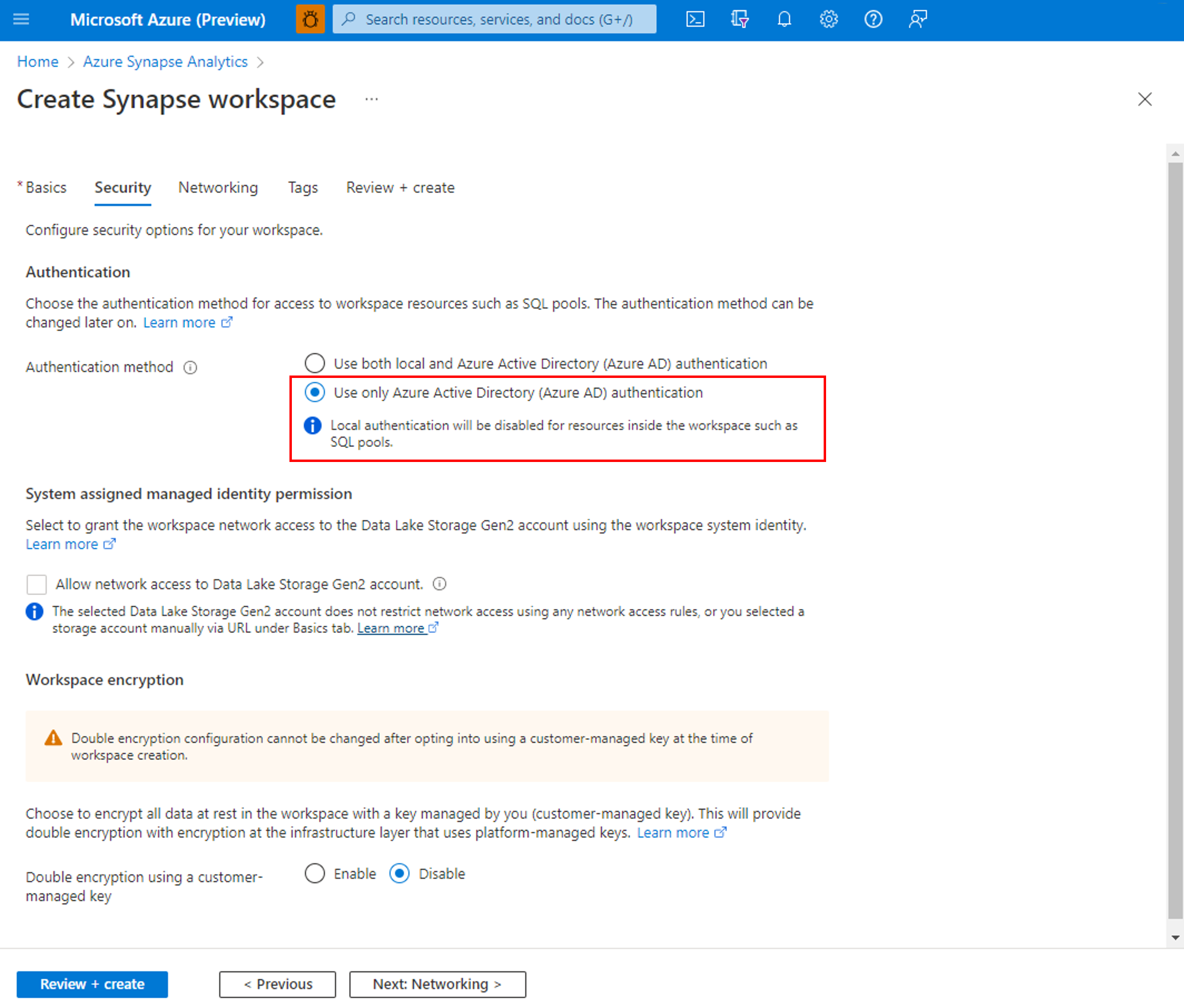Click the orange bug/preview icon in toolbar
The image size is (1184, 1008).
311,19
